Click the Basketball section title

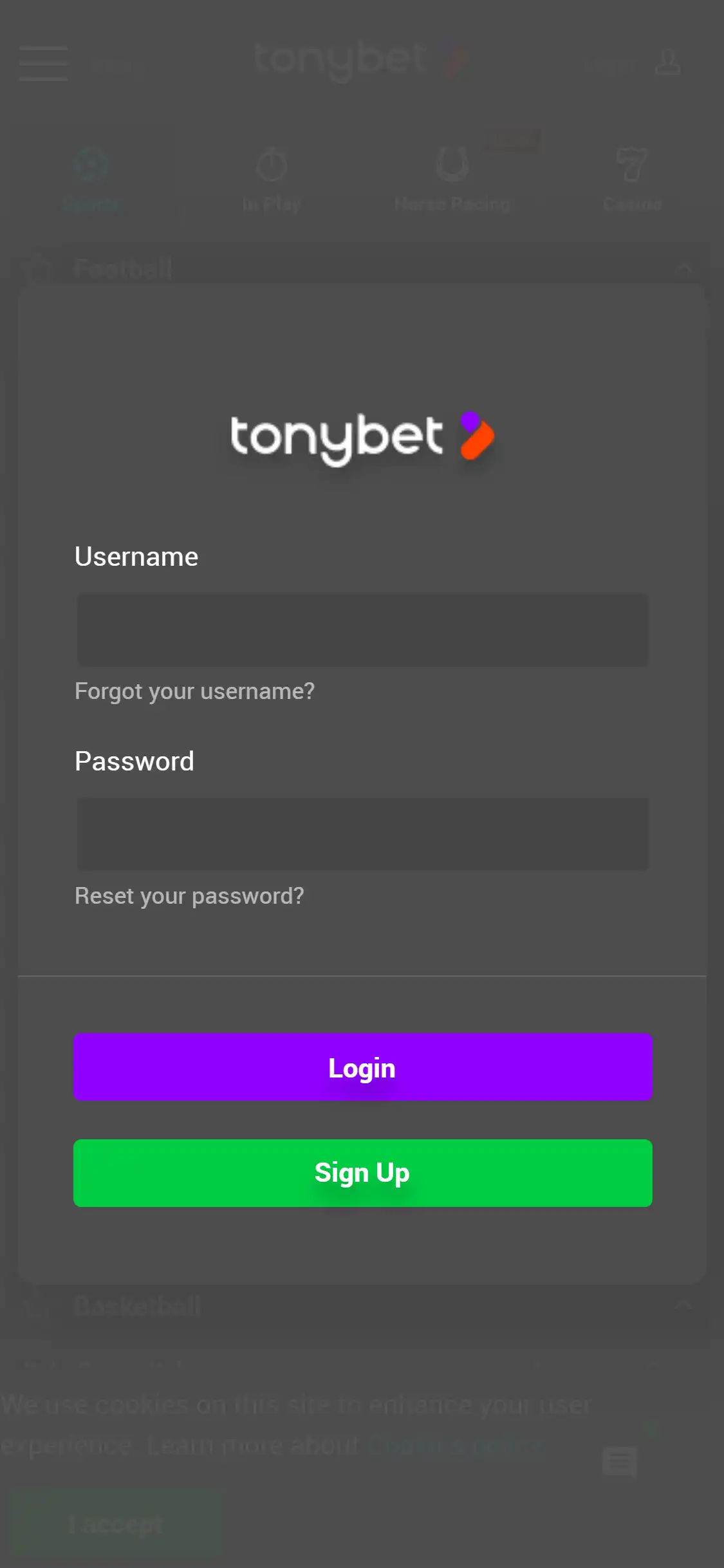(137, 1305)
